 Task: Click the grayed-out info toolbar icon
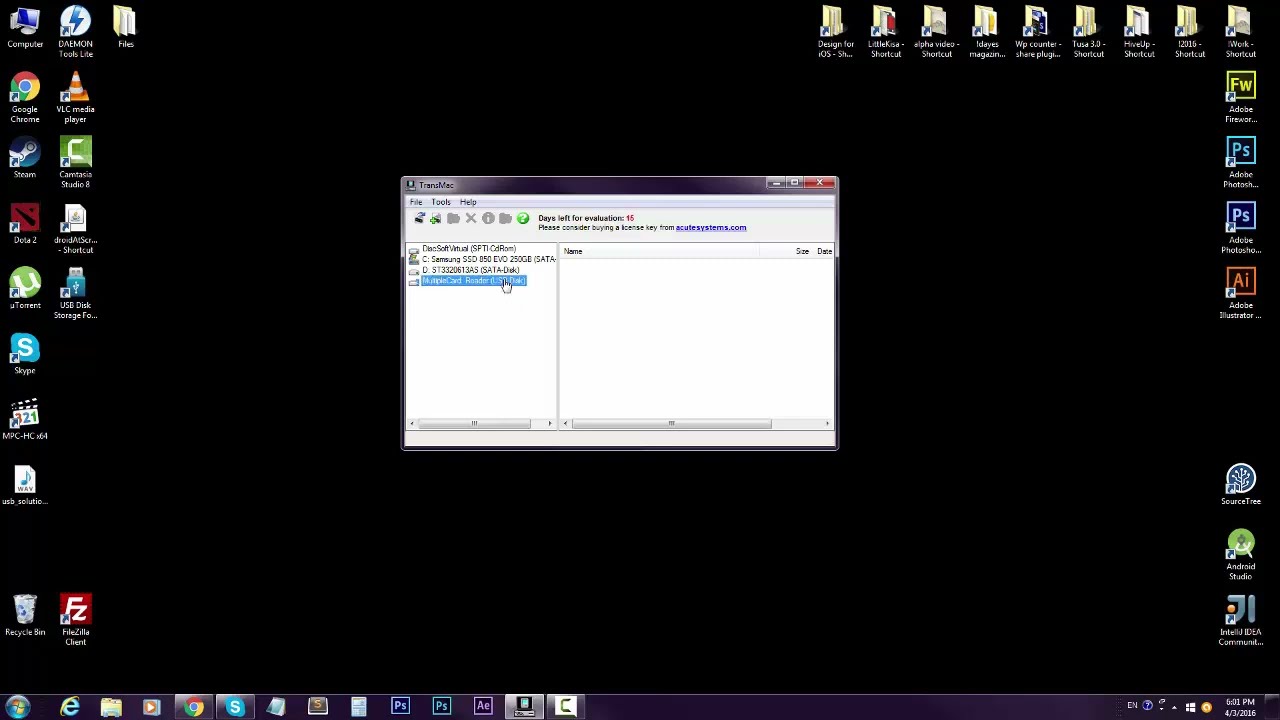(488, 218)
